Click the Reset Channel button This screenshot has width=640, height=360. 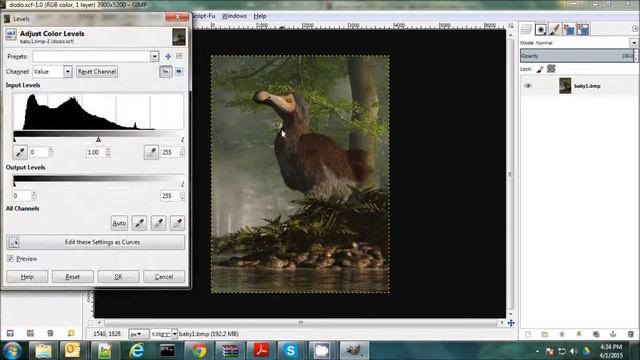pyautogui.click(x=97, y=71)
